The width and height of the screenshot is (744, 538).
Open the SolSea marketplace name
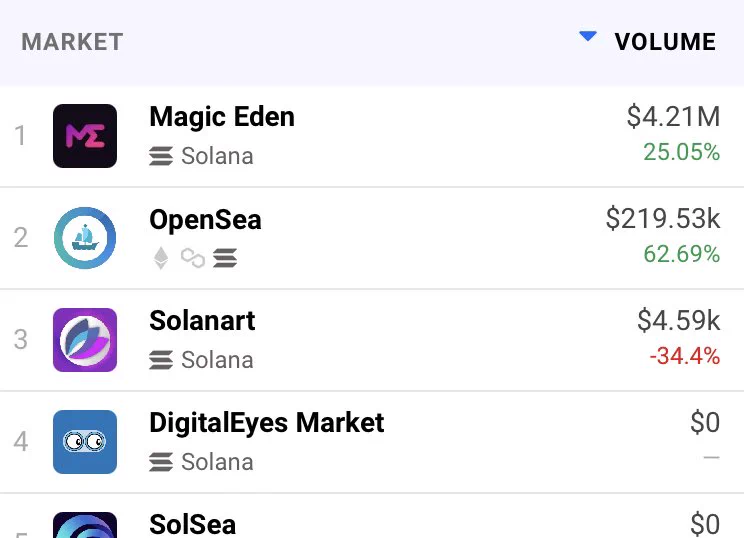click(192, 524)
